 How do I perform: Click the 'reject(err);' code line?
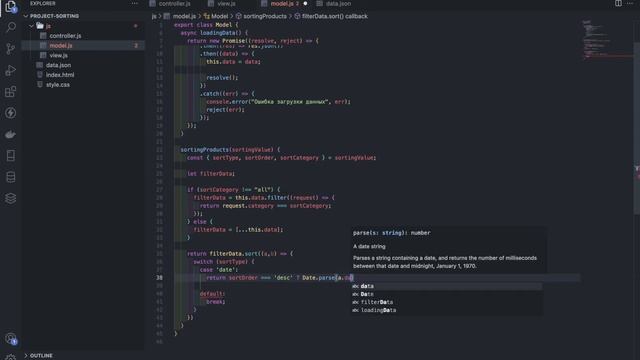coord(225,110)
